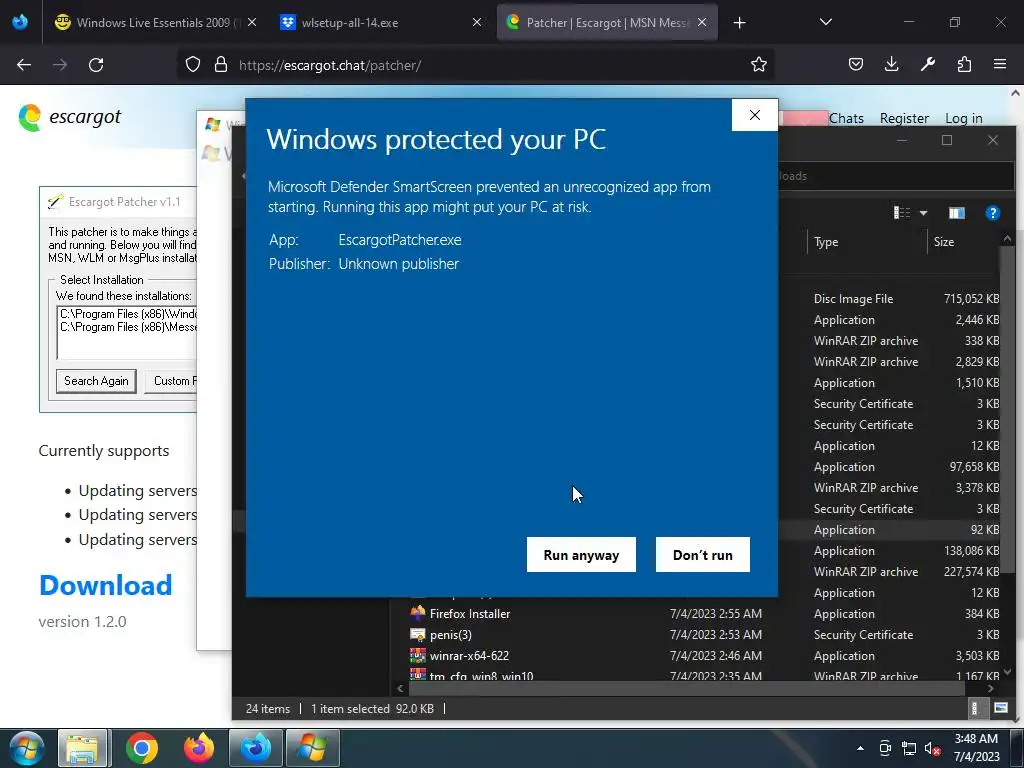Click Run anyway in SmartScreen dialog
The width and height of the screenshot is (1024, 768).
click(x=581, y=554)
